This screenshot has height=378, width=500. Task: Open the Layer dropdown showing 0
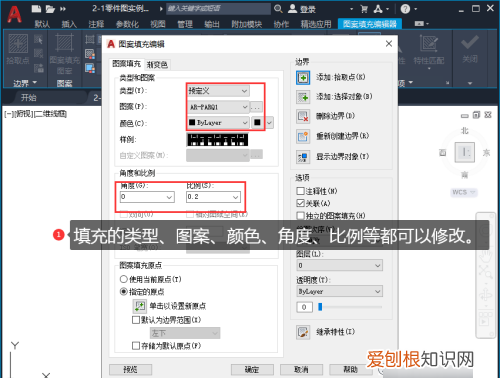coord(339,265)
